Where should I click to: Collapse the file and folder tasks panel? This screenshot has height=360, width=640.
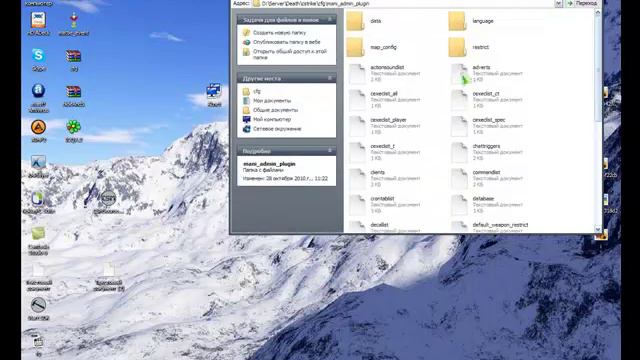(x=330, y=19)
